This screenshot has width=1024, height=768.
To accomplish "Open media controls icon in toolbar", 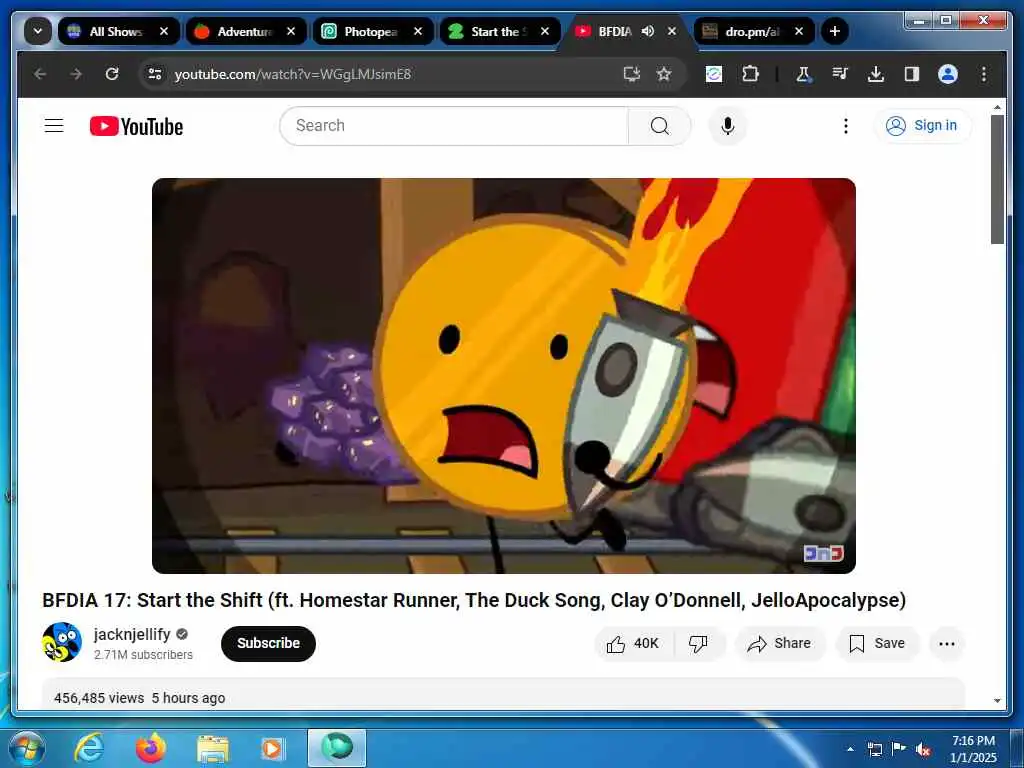I will pyautogui.click(x=840, y=74).
